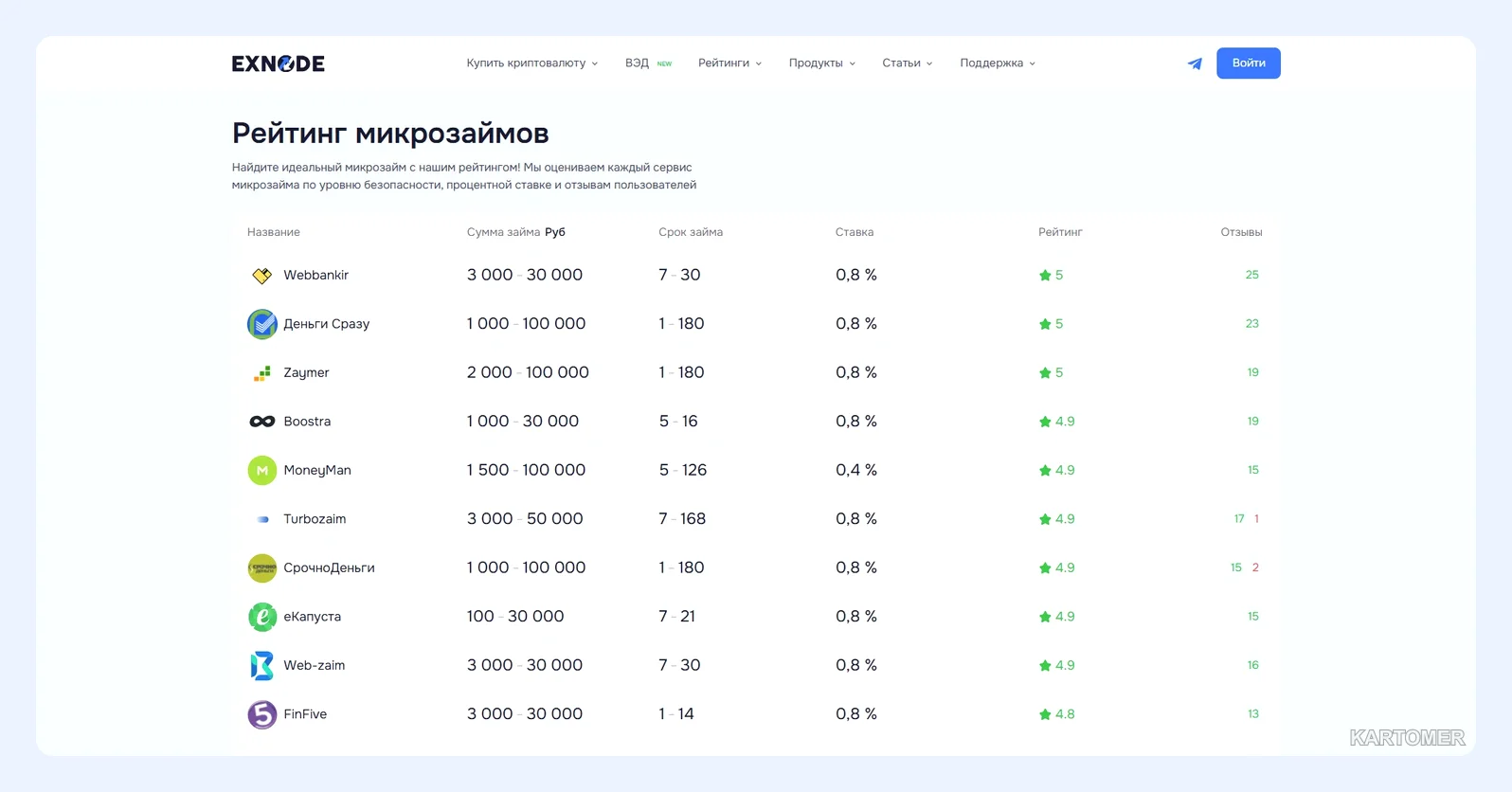Click the MoneyMan logo icon
1512x792 pixels.
click(262, 470)
